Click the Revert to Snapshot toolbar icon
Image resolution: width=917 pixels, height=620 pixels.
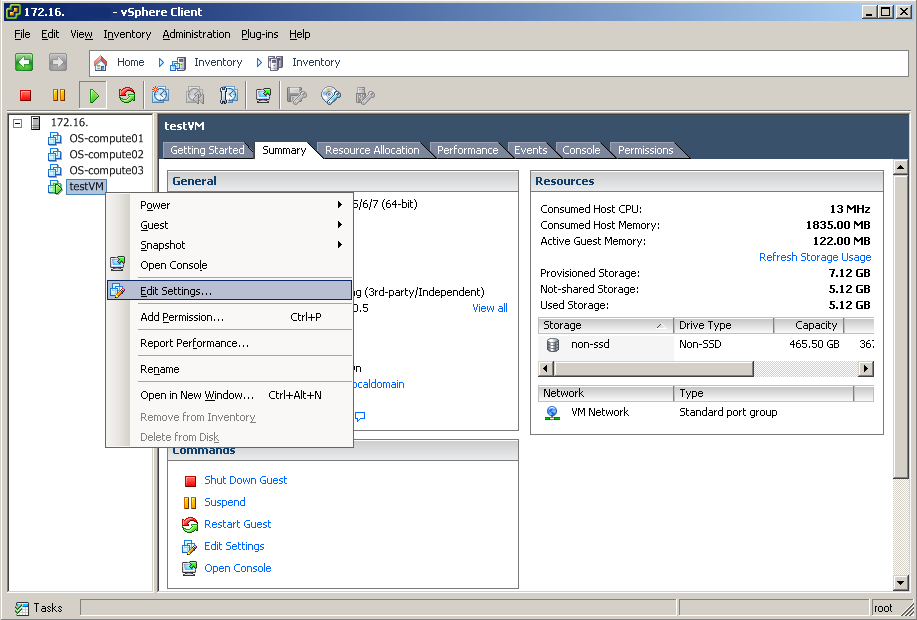[195, 95]
